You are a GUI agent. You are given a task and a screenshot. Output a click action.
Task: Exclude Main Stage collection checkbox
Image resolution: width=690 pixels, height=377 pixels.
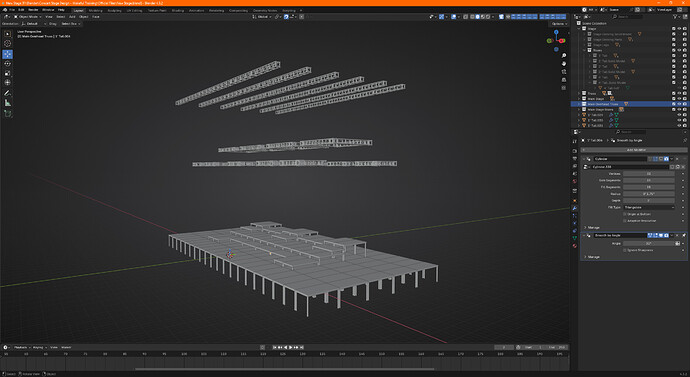673,99
